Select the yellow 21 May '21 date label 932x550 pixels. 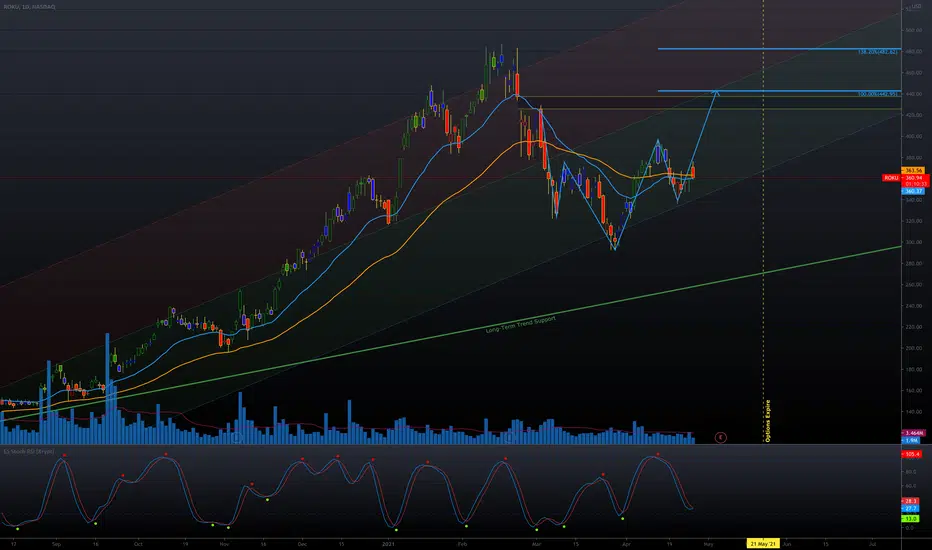click(x=763, y=543)
